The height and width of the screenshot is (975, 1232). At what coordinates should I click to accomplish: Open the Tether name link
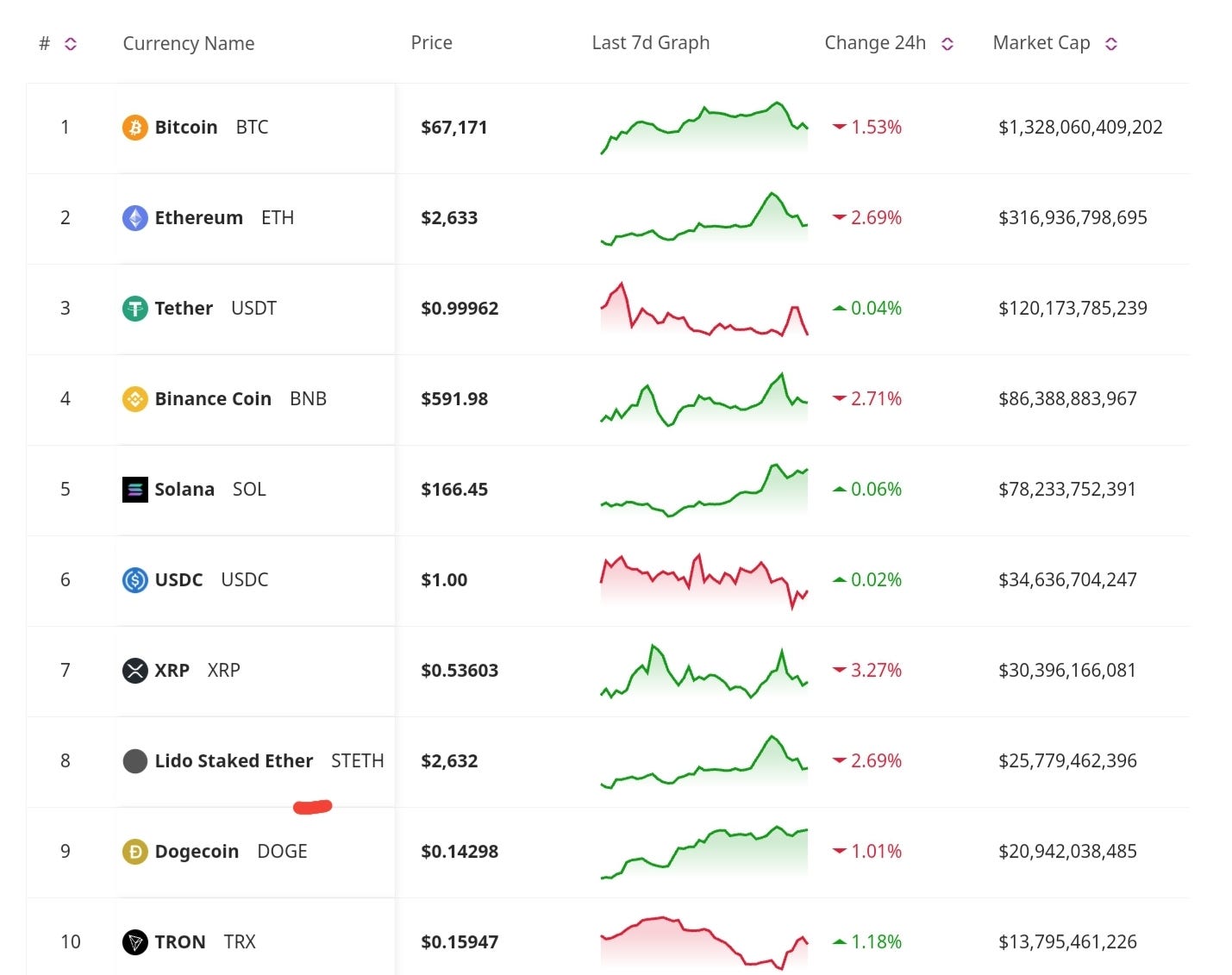tap(183, 309)
